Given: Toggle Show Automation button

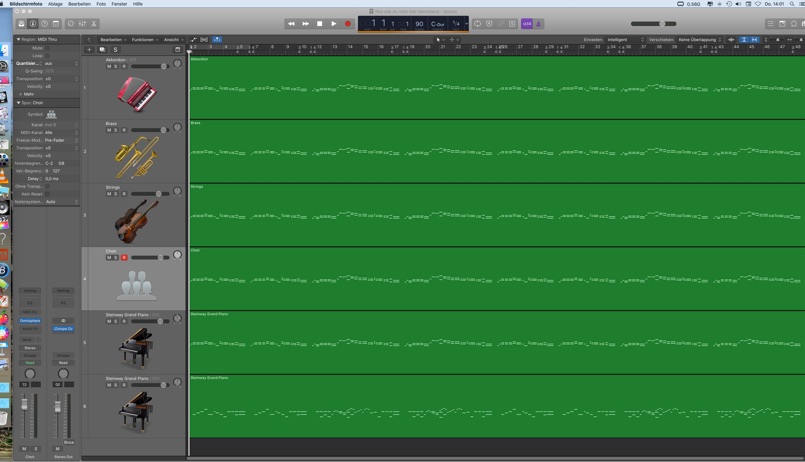Looking at the screenshot, I should [194, 40].
